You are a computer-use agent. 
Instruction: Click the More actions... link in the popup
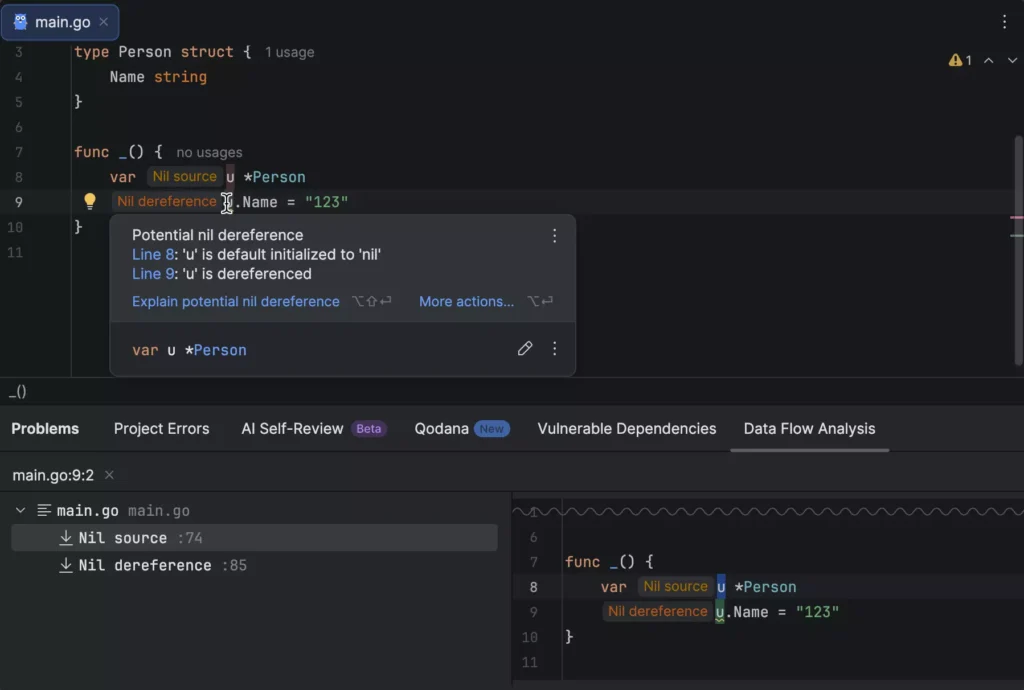tap(466, 301)
